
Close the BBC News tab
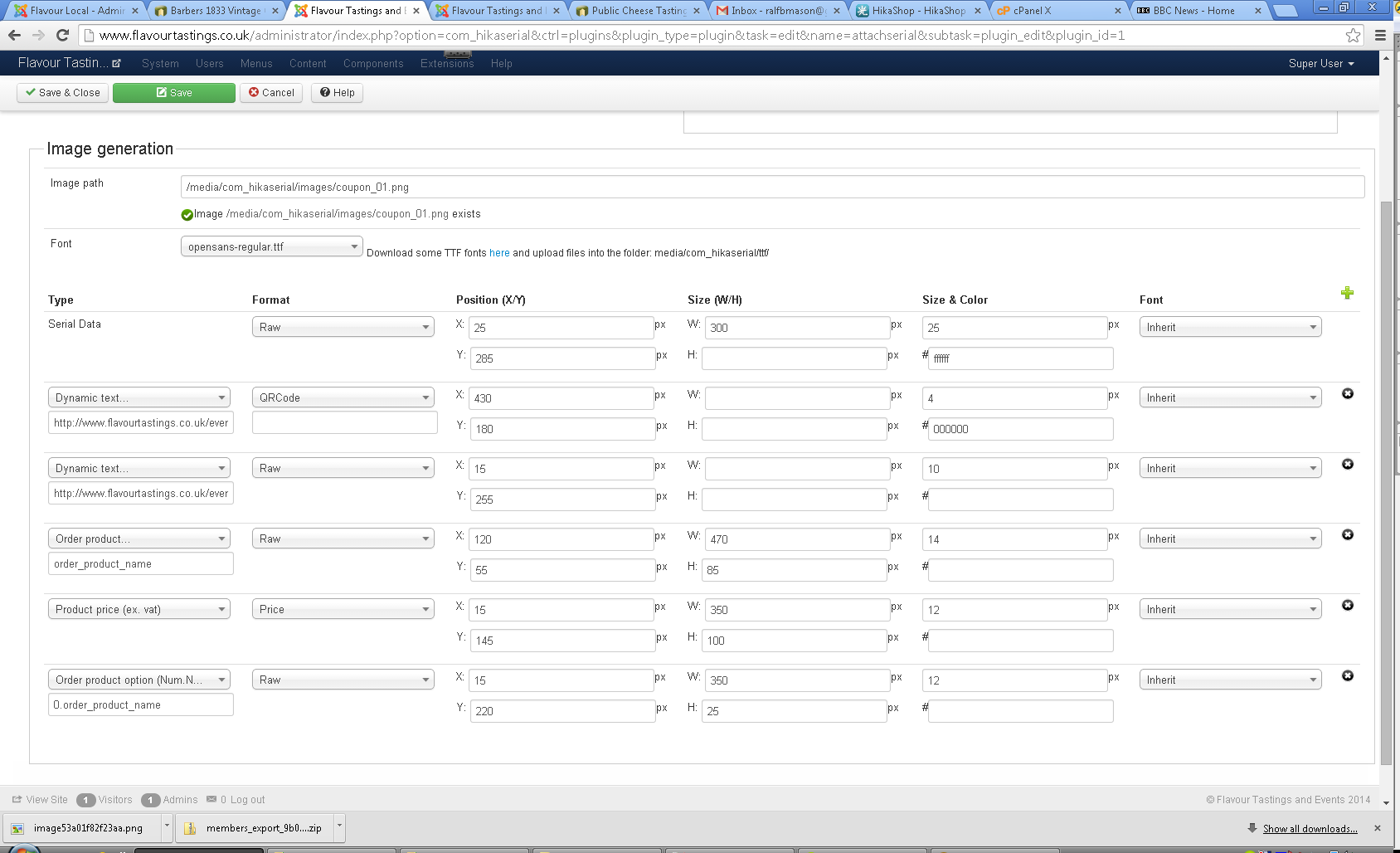point(1258,11)
